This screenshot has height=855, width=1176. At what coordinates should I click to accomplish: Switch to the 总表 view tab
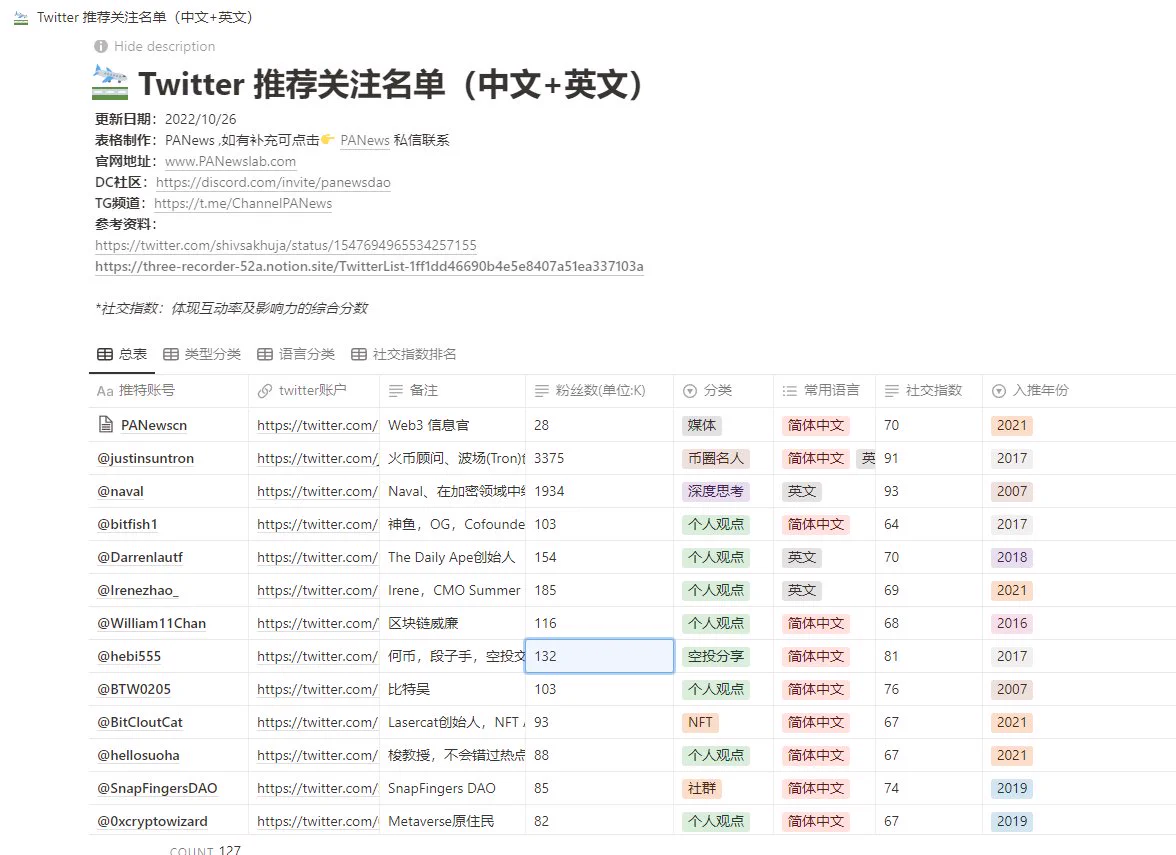(x=122, y=354)
